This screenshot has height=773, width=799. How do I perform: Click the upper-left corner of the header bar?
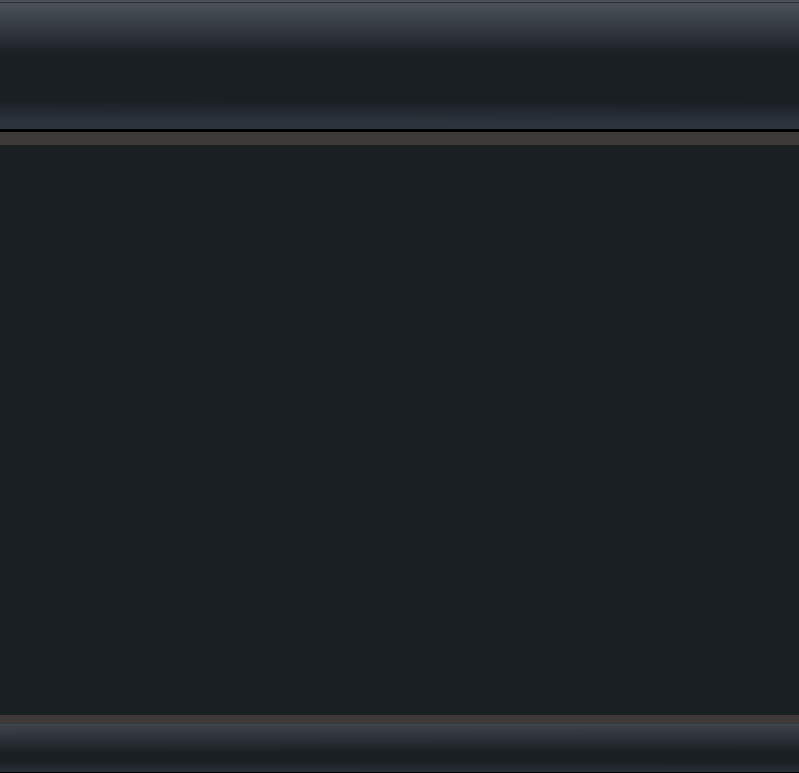pyautogui.click(x=4, y=6)
